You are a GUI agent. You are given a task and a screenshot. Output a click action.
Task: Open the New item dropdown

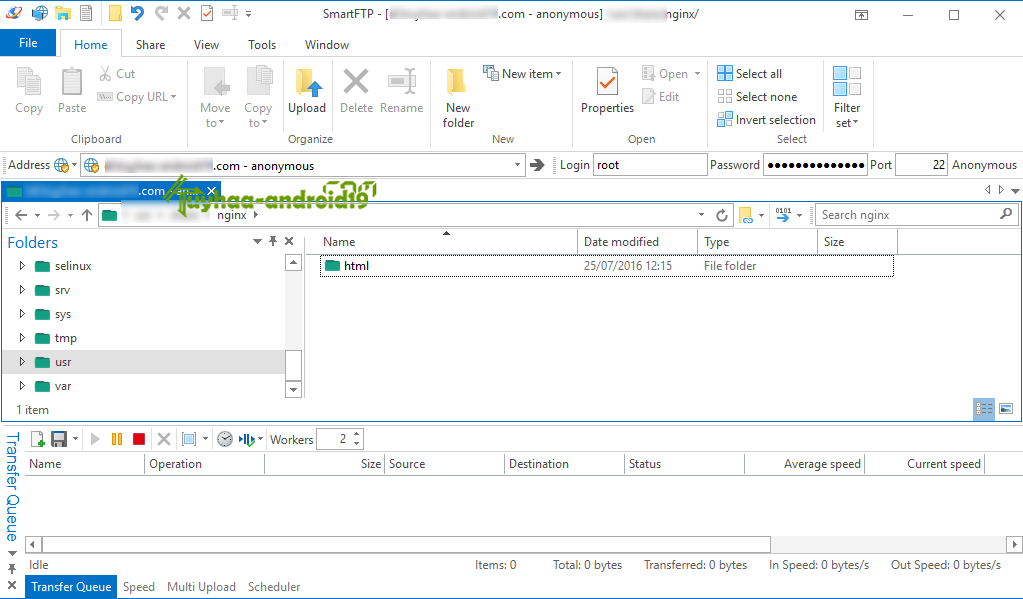point(522,74)
